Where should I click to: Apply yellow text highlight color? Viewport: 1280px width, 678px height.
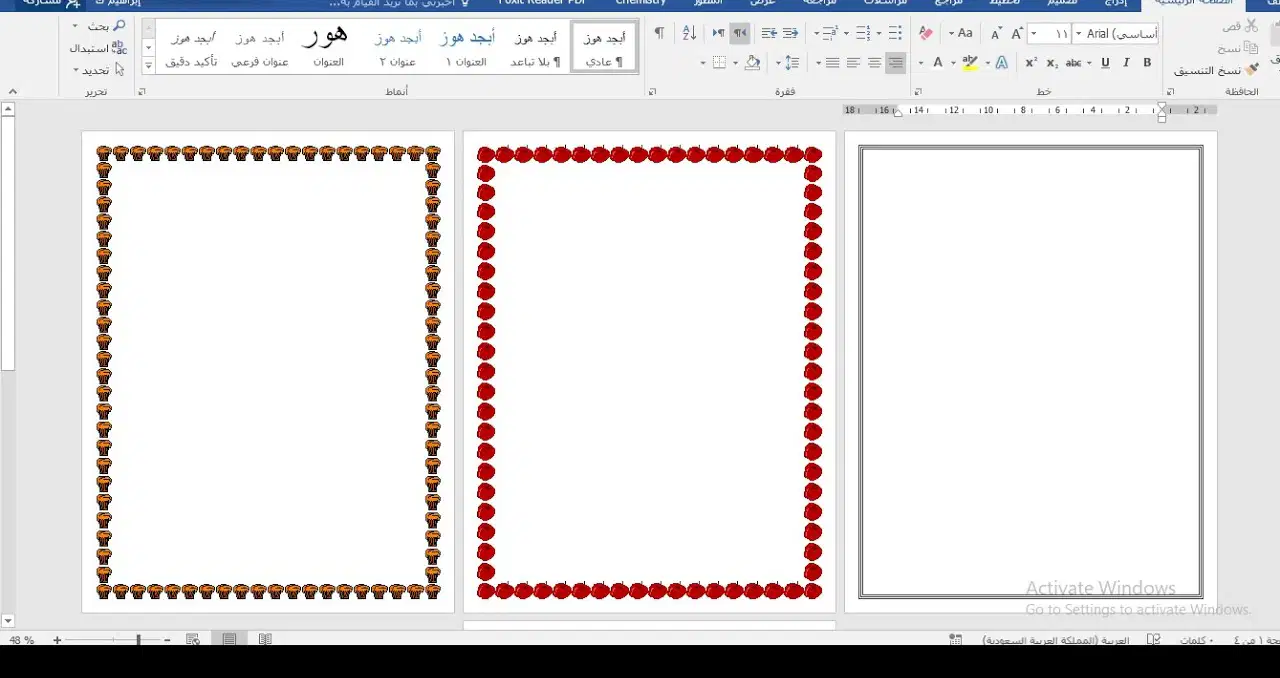pyautogui.click(x=969, y=63)
